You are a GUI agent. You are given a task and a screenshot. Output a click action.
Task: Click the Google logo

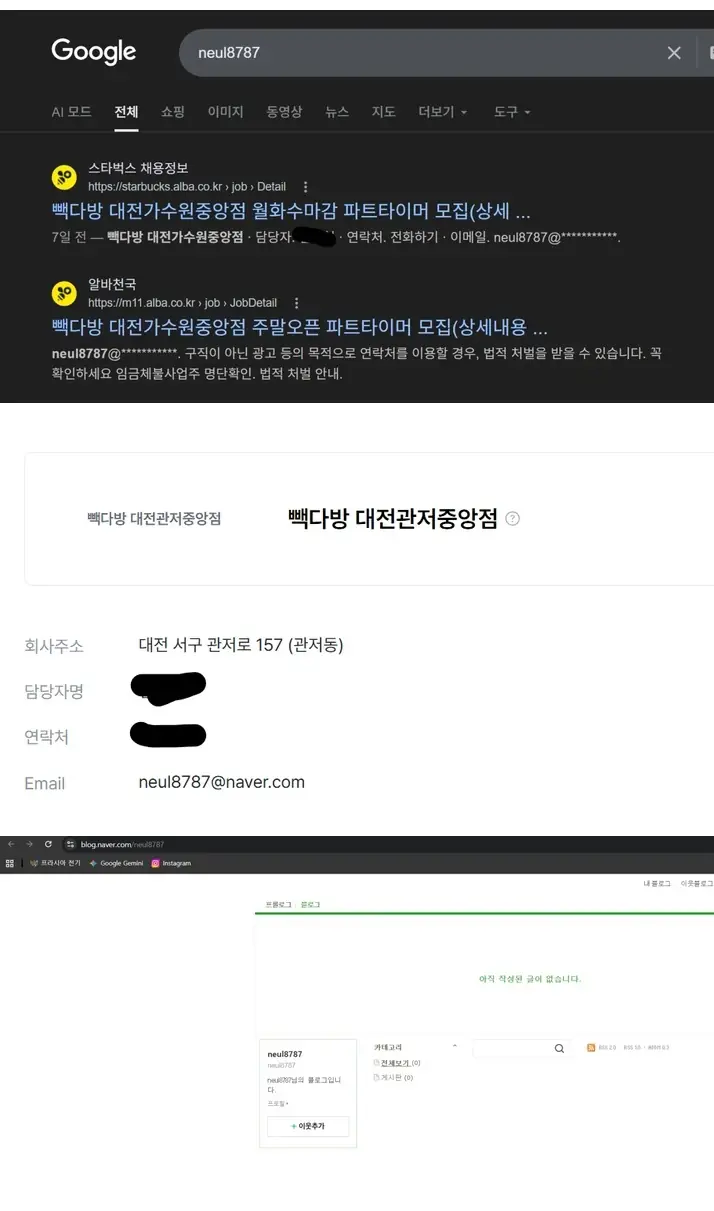(x=94, y=52)
